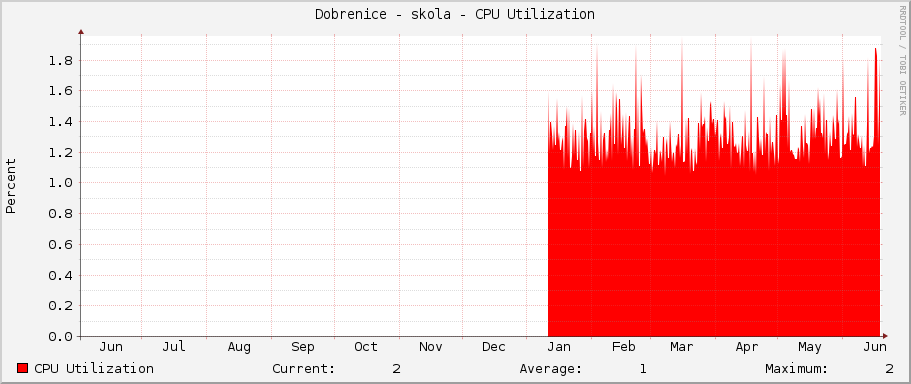The height and width of the screenshot is (384, 911).
Task: Click the 'Jul' month label
Action: [174, 347]
